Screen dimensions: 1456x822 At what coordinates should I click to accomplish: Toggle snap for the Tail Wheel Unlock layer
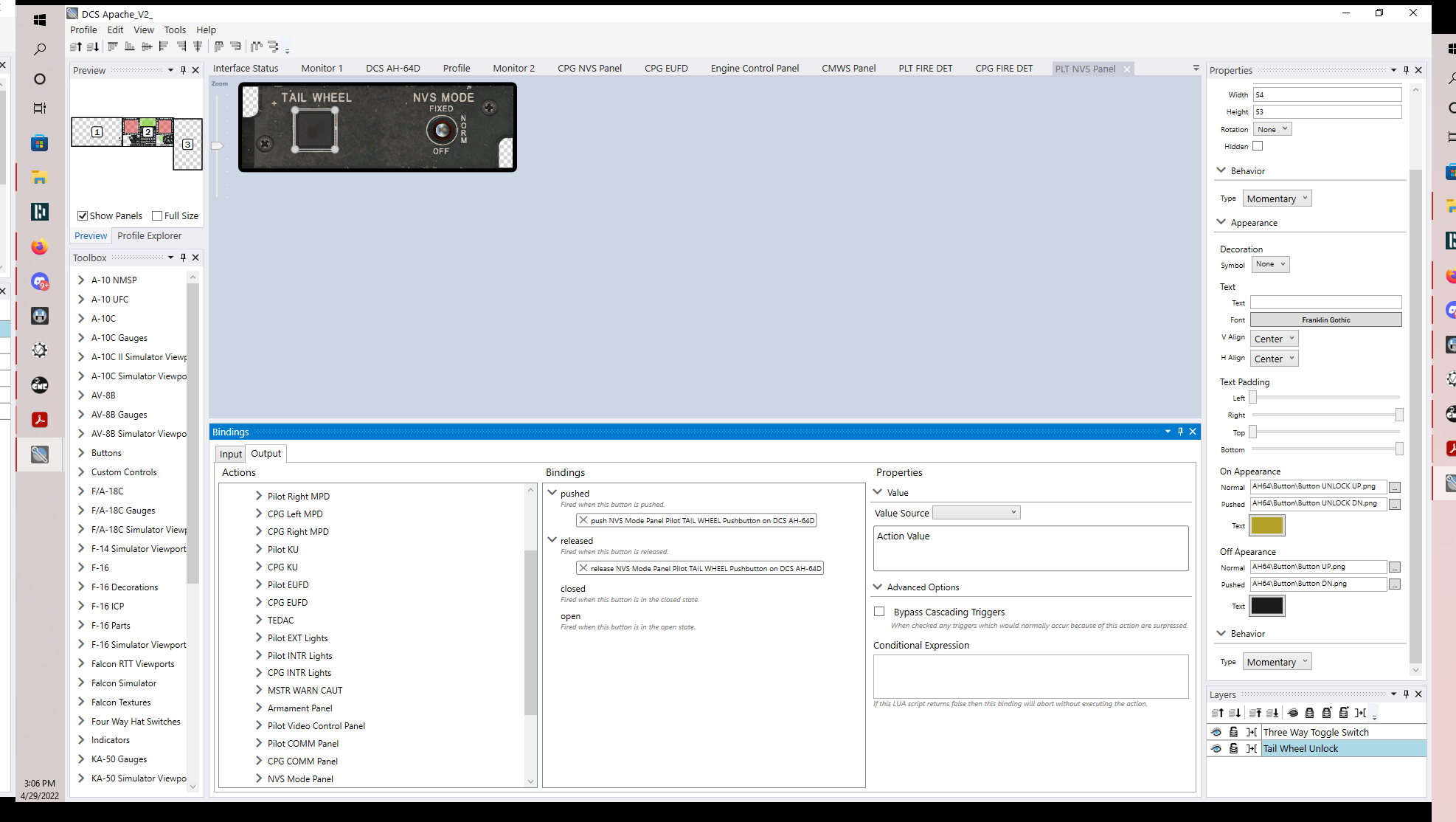(x=1252, y=748)
